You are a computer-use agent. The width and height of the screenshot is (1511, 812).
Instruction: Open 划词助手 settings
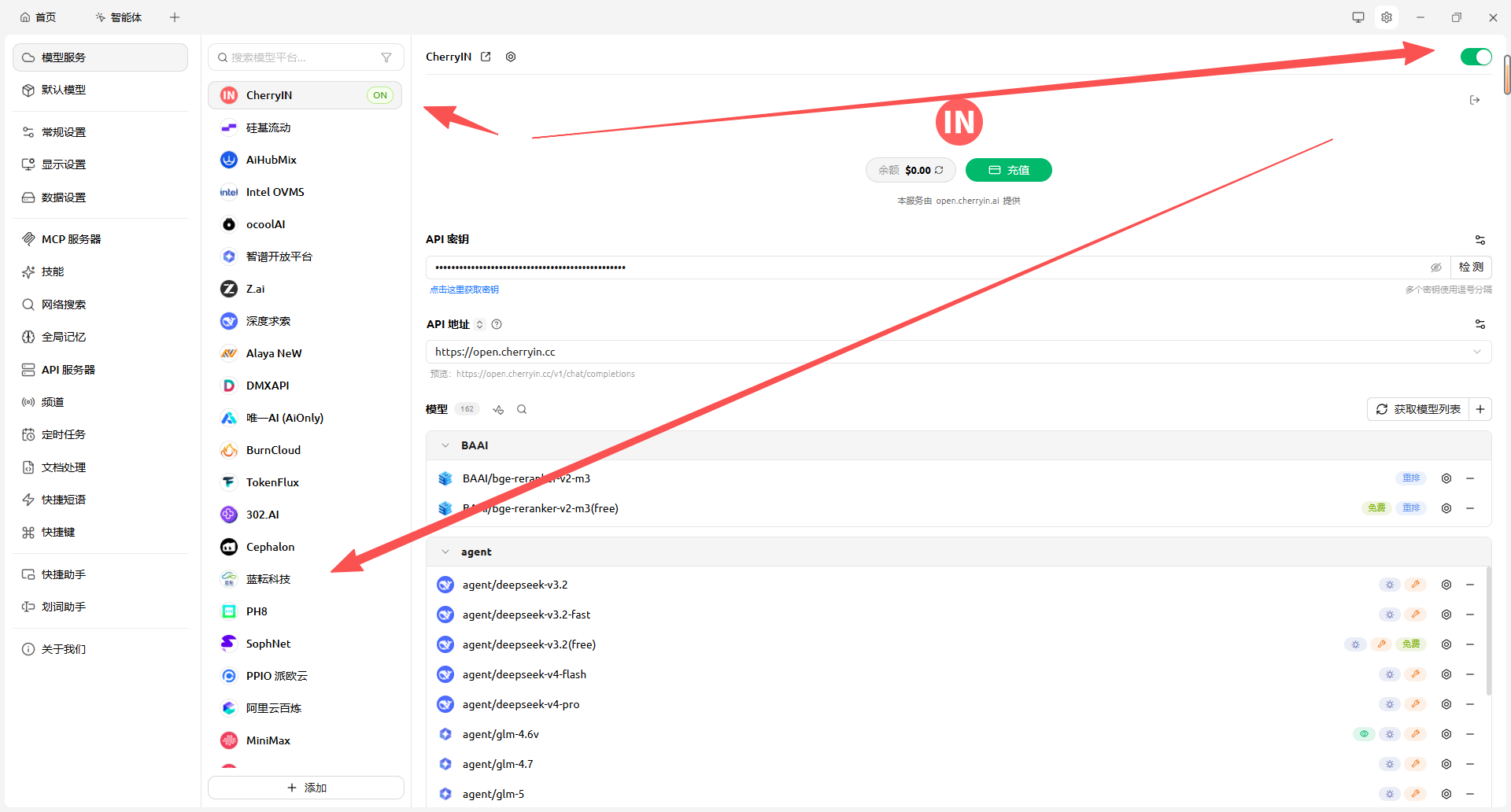point(100,607)
